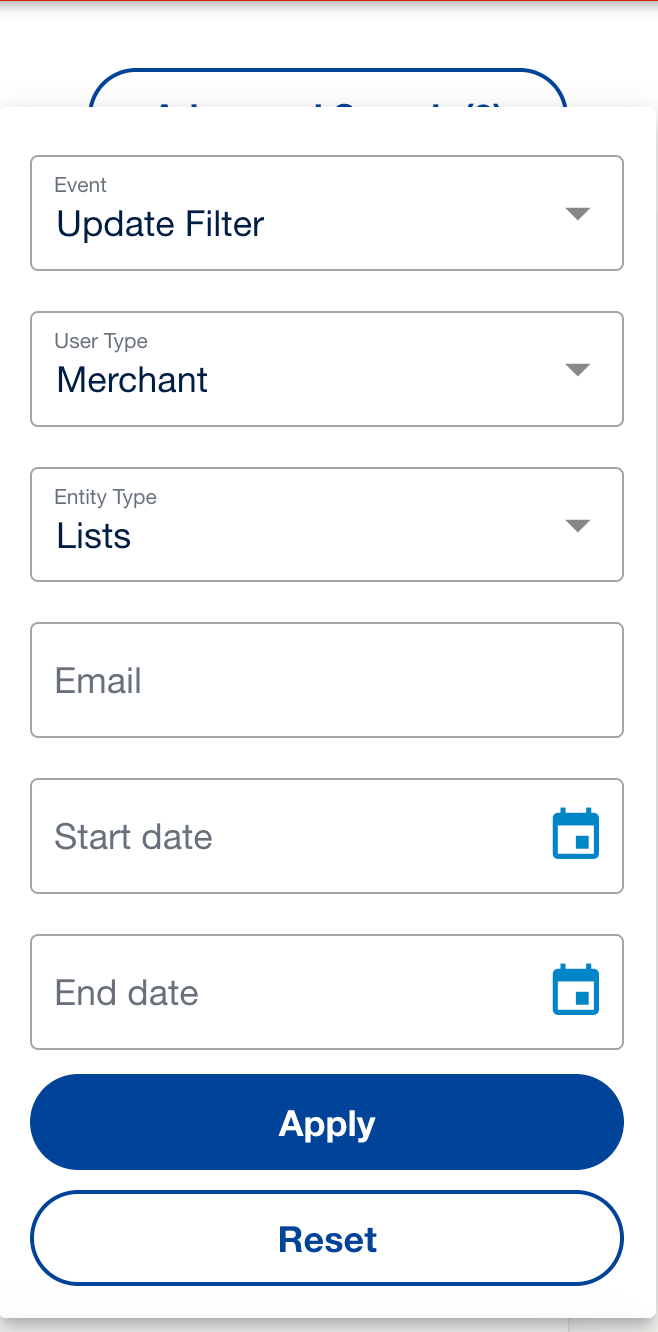Viewport: 658px width, 1332px height.
Task: Expand the User Type dropdown arrow
Action: (x=578, y=369)
